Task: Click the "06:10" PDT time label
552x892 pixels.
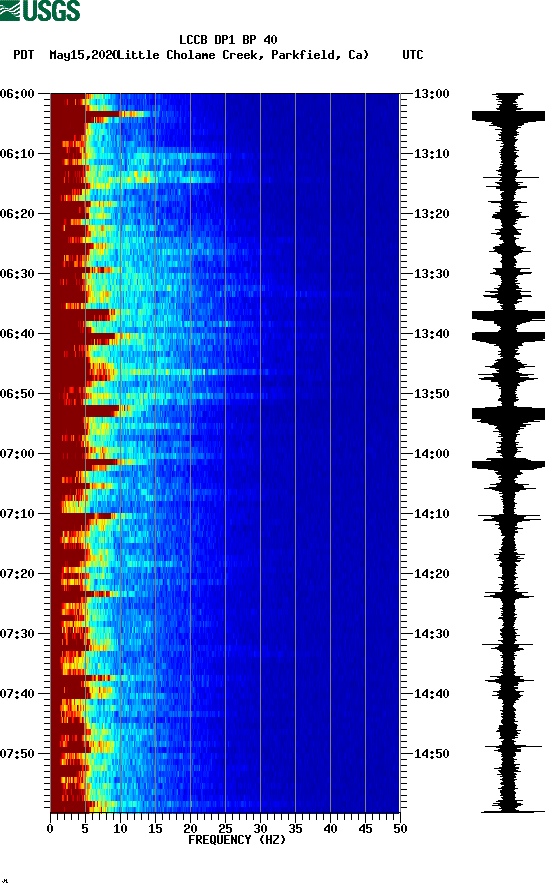Action: [17, 154]
